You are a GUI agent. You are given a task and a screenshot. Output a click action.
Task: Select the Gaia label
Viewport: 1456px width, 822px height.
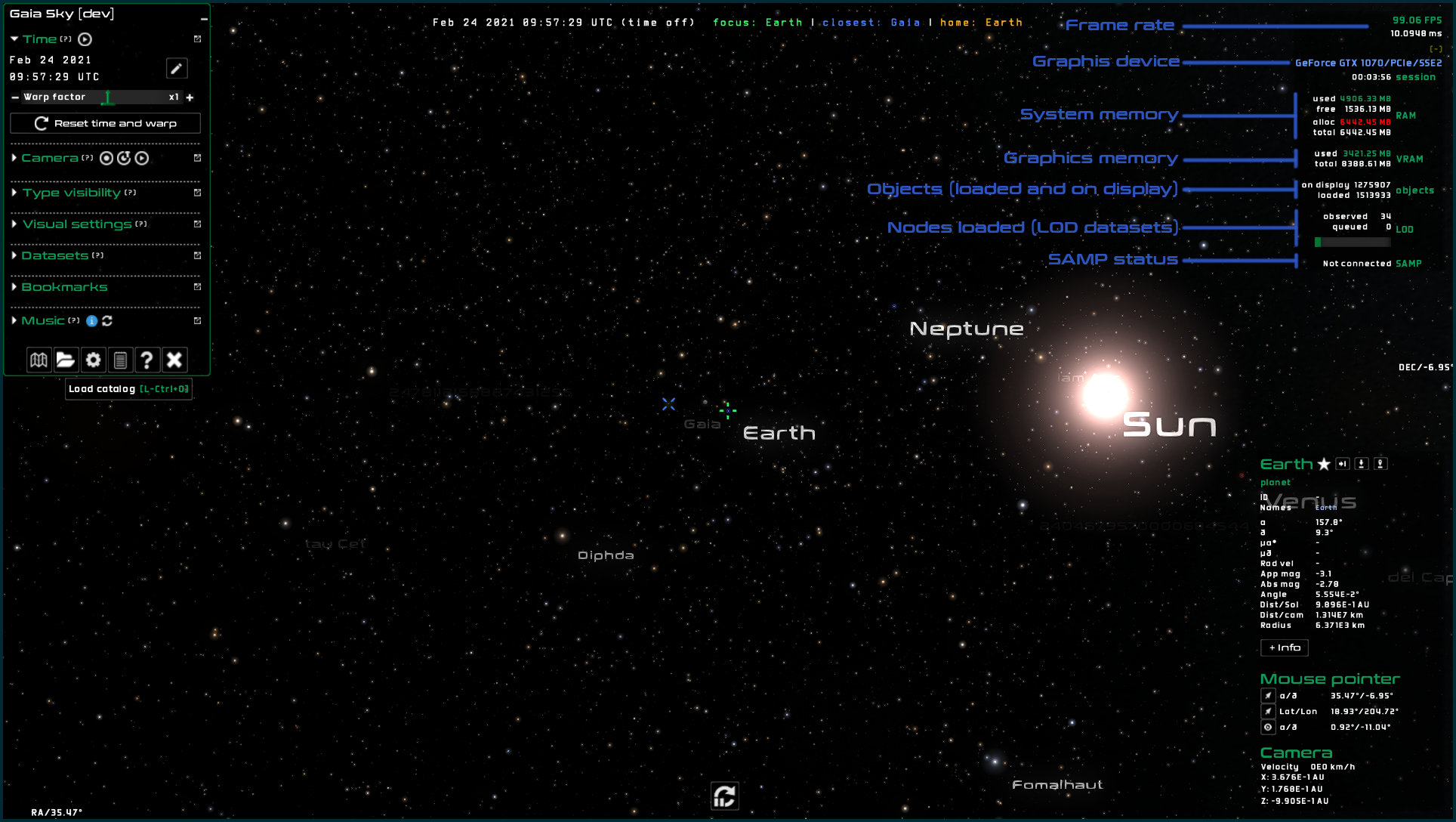pyautogui.click(x=702, y=425)
